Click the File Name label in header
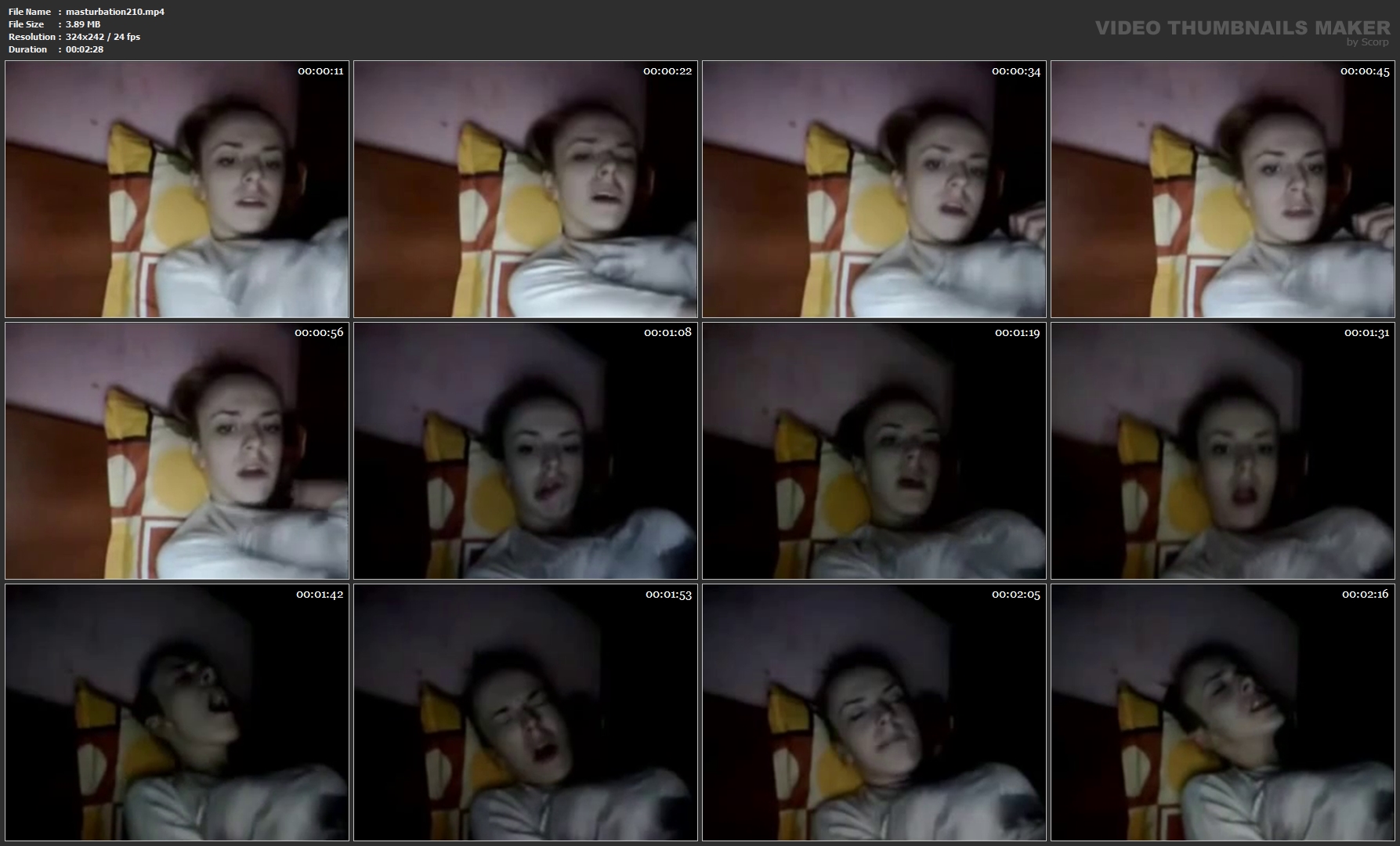 click(30, 12)
